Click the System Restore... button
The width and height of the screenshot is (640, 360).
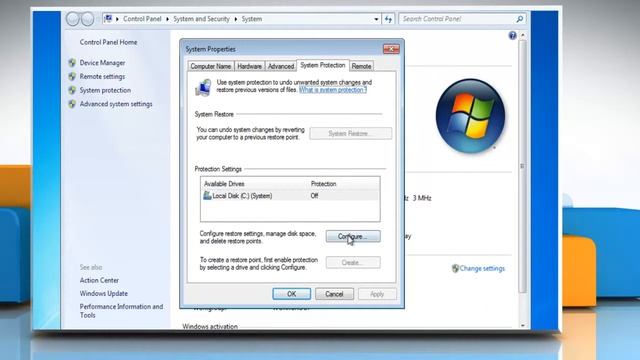[351, 133]
